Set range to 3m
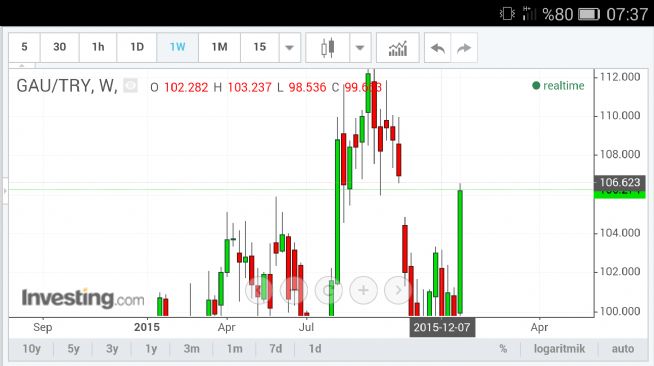Viewport: 654px width, 366px height. (x=191, y=349)
